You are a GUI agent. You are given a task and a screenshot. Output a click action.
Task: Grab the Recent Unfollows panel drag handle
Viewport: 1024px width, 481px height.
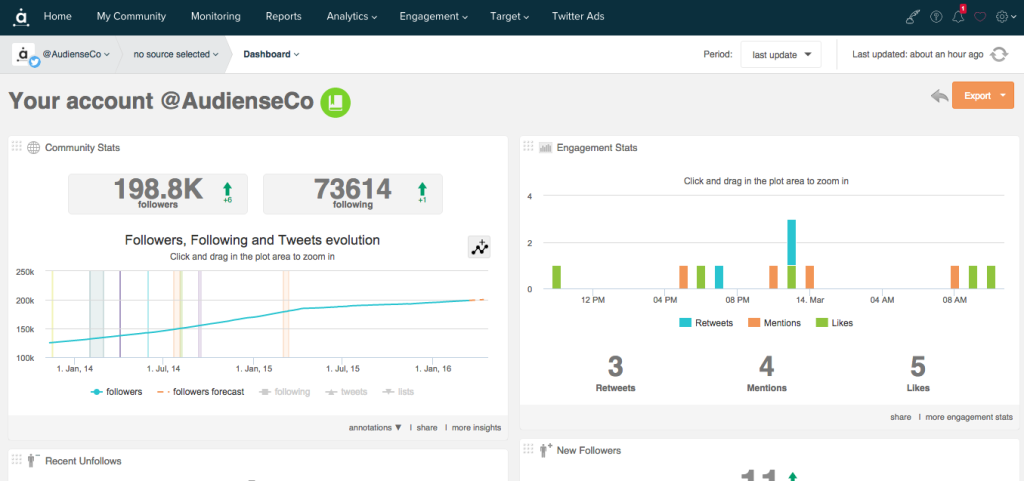pos(18,459)
